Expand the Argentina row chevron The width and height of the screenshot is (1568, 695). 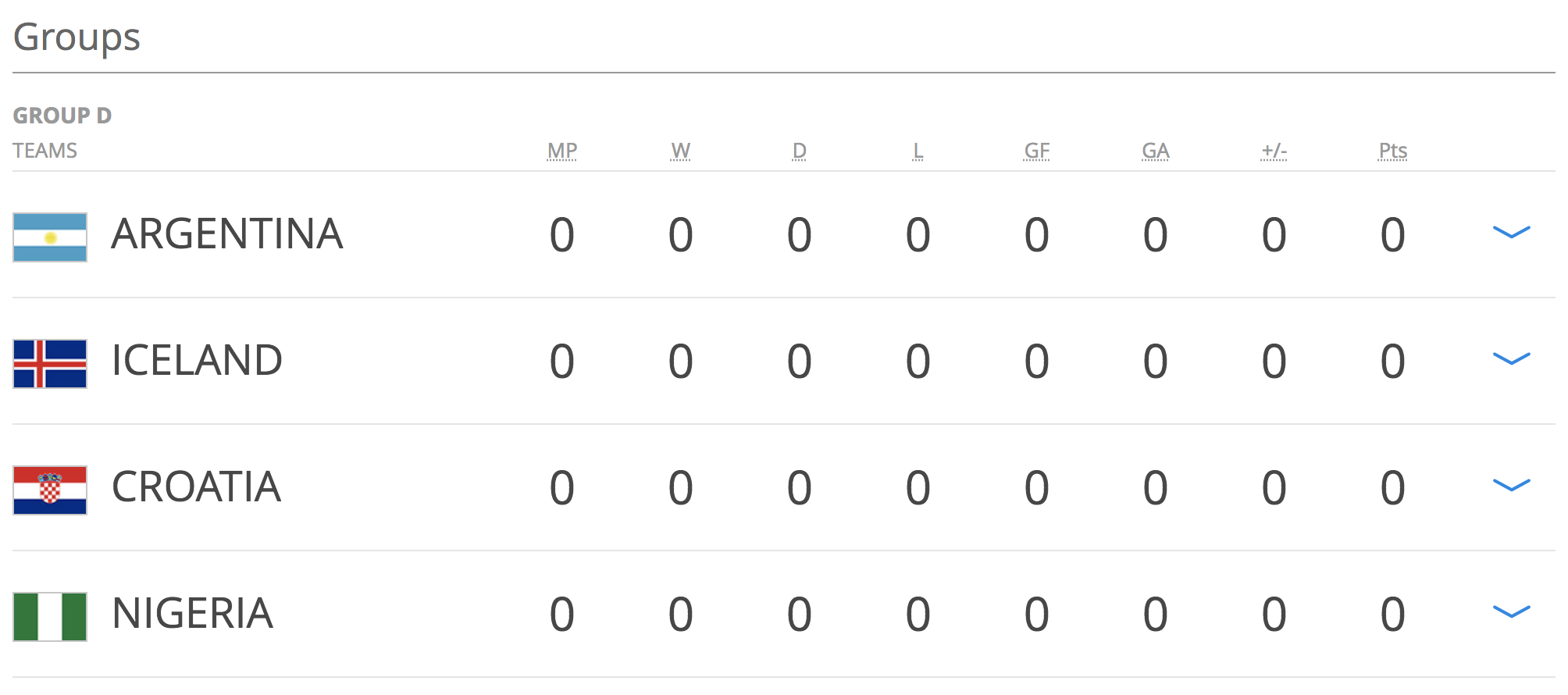tap(1511, 232)
